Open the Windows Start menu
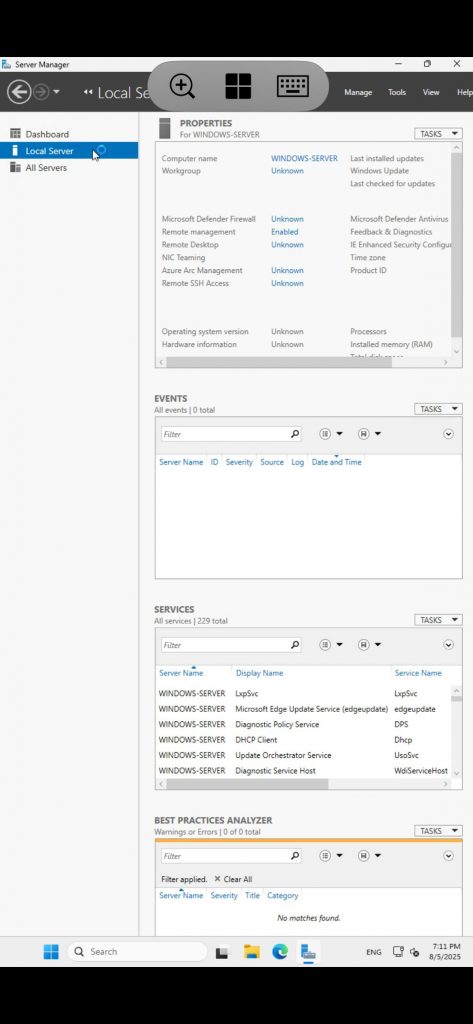 pyautogui.click(x=51, y=952)
